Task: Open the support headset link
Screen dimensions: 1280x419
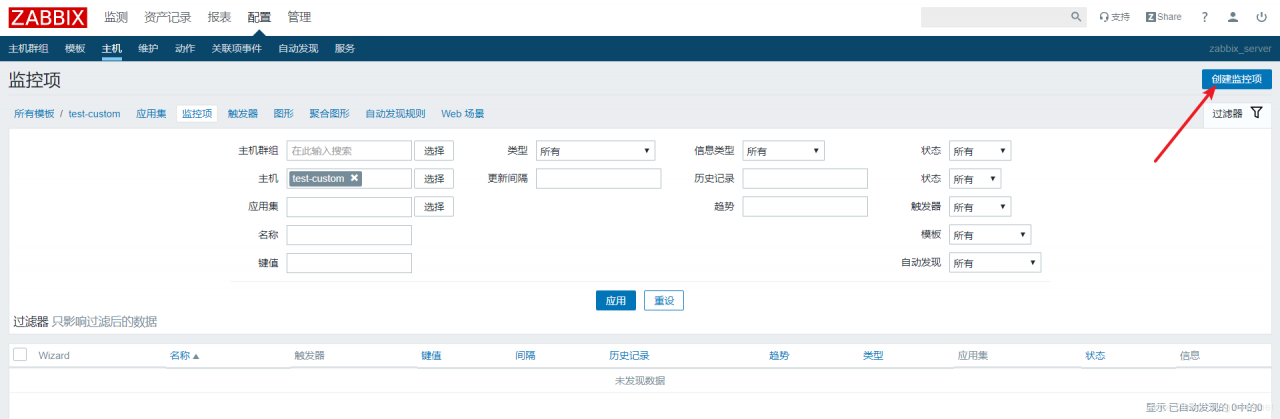Action: (1114, 17)
